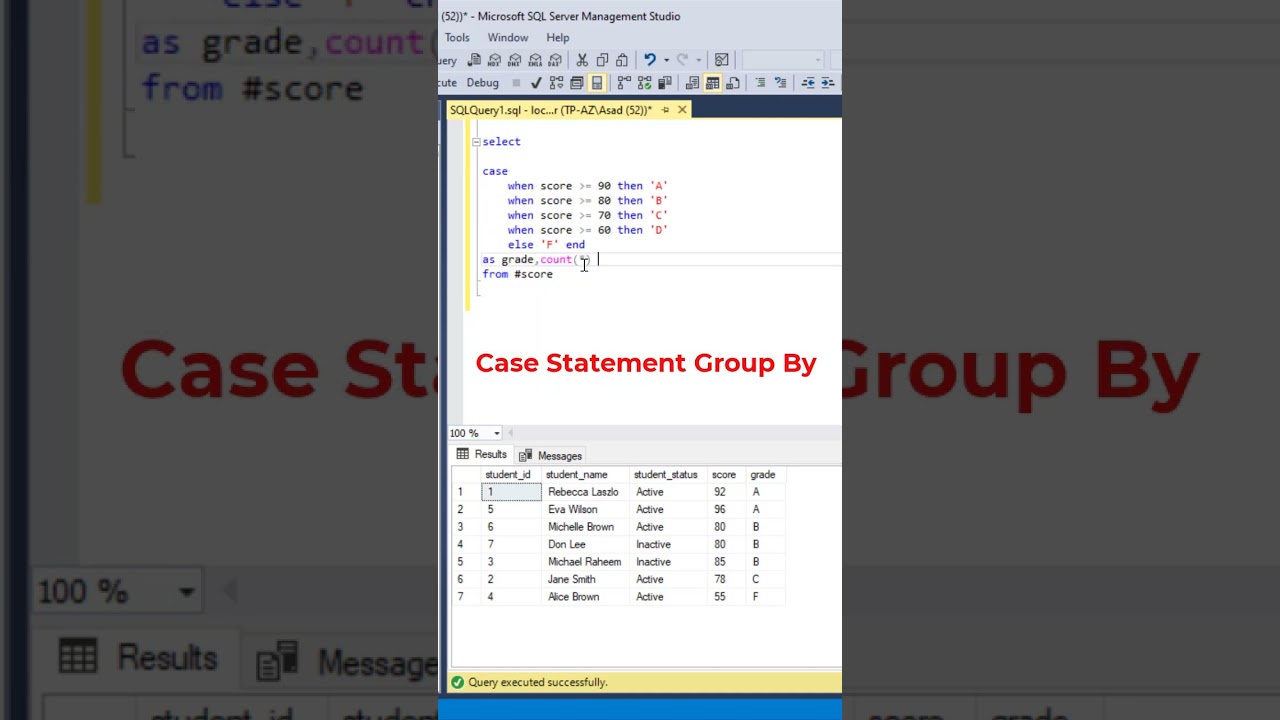Decrease the line indent

pyautogui.click(x=808, y=83)
